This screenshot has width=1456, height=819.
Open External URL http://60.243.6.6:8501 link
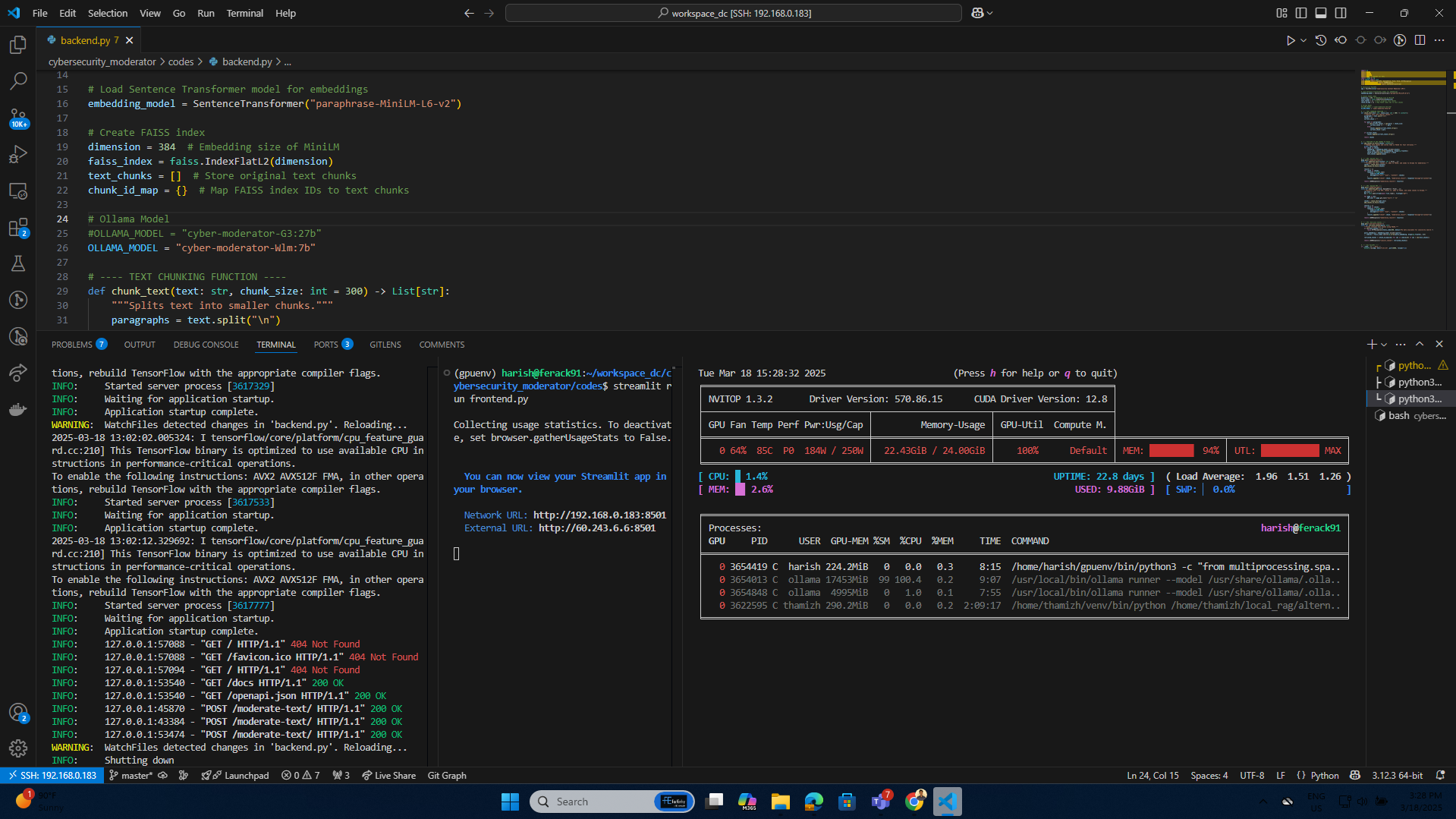tap(597, 528)
